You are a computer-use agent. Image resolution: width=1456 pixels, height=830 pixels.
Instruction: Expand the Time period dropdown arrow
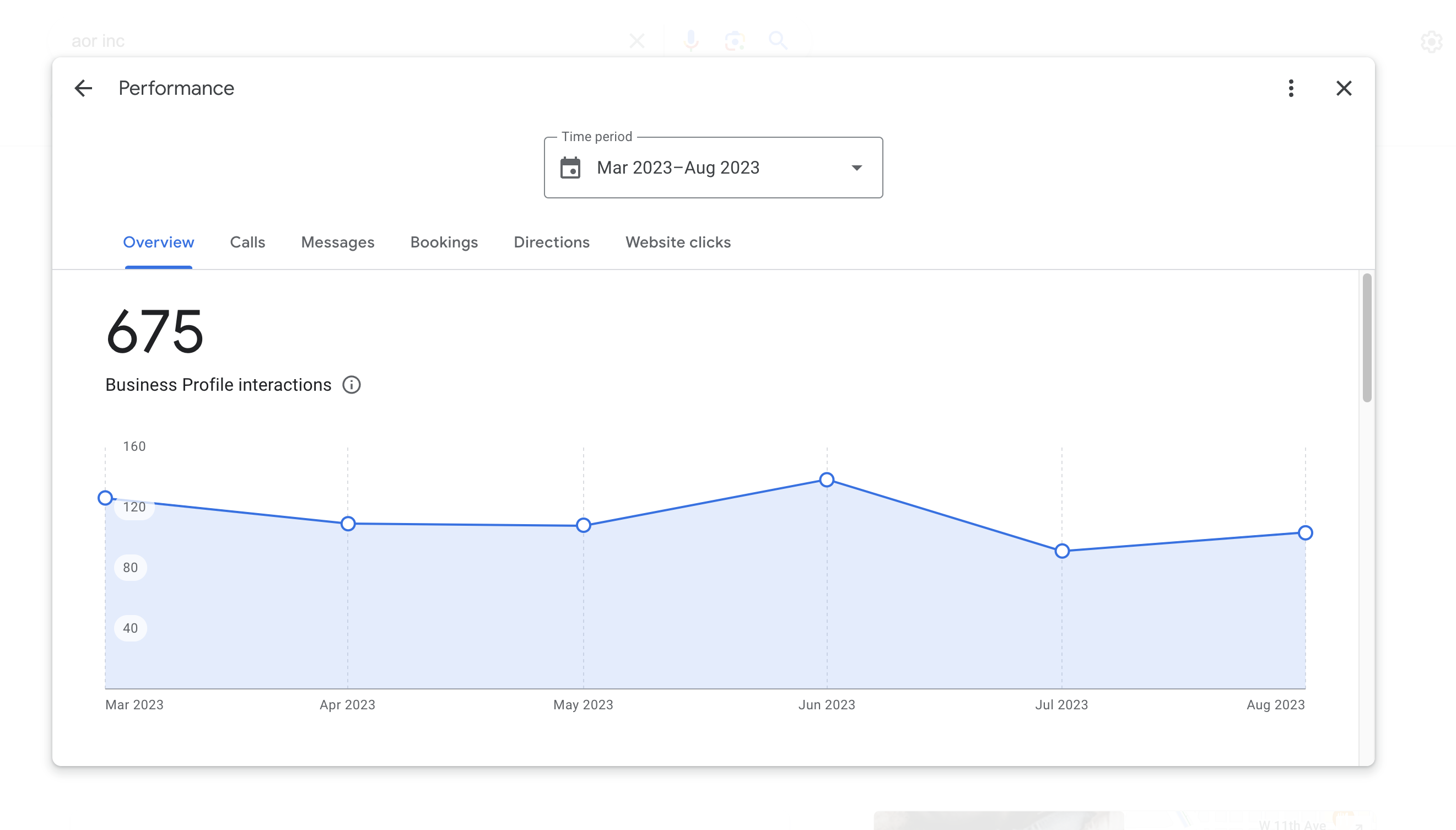(x=856, y=168)
